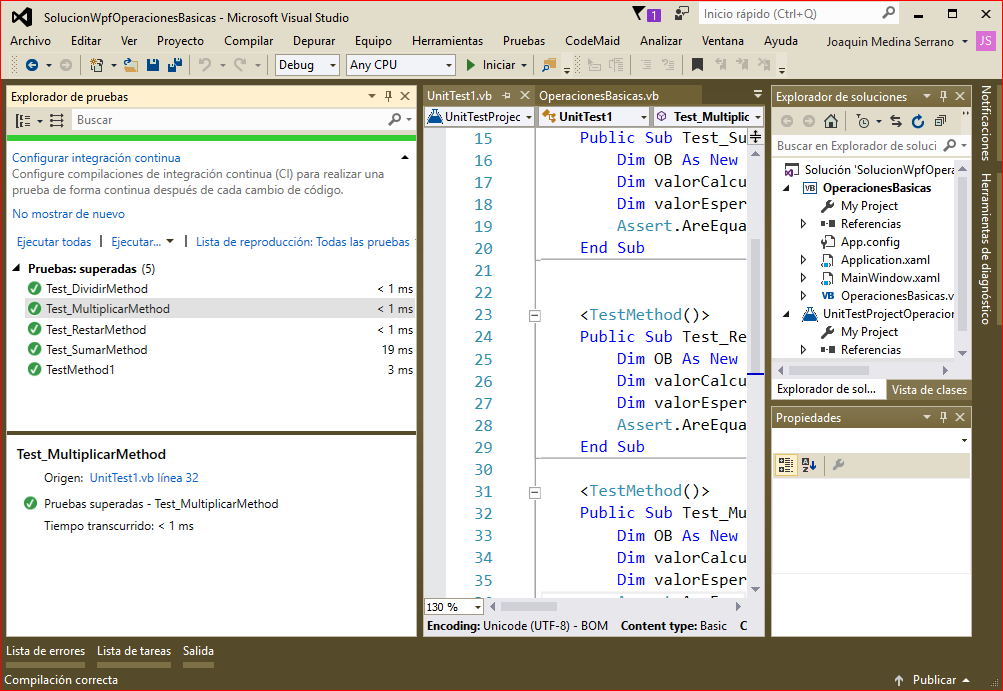Click the No mostrar de nuevo link

68,214
